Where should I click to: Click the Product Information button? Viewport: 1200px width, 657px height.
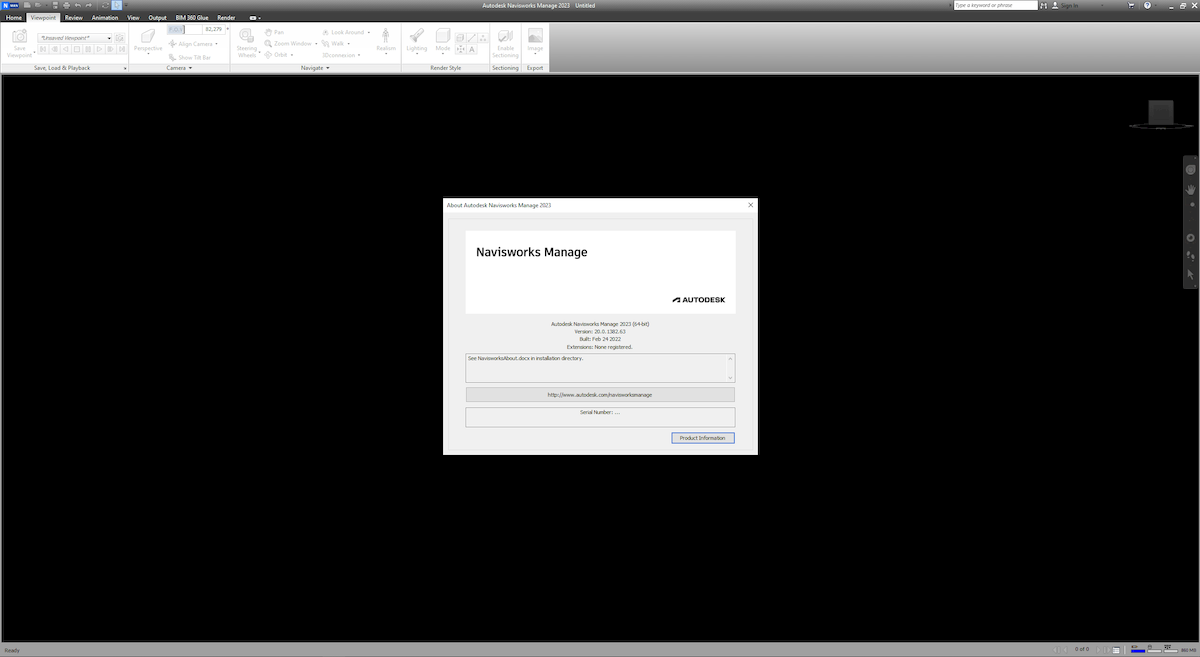[x=703, y=438]
